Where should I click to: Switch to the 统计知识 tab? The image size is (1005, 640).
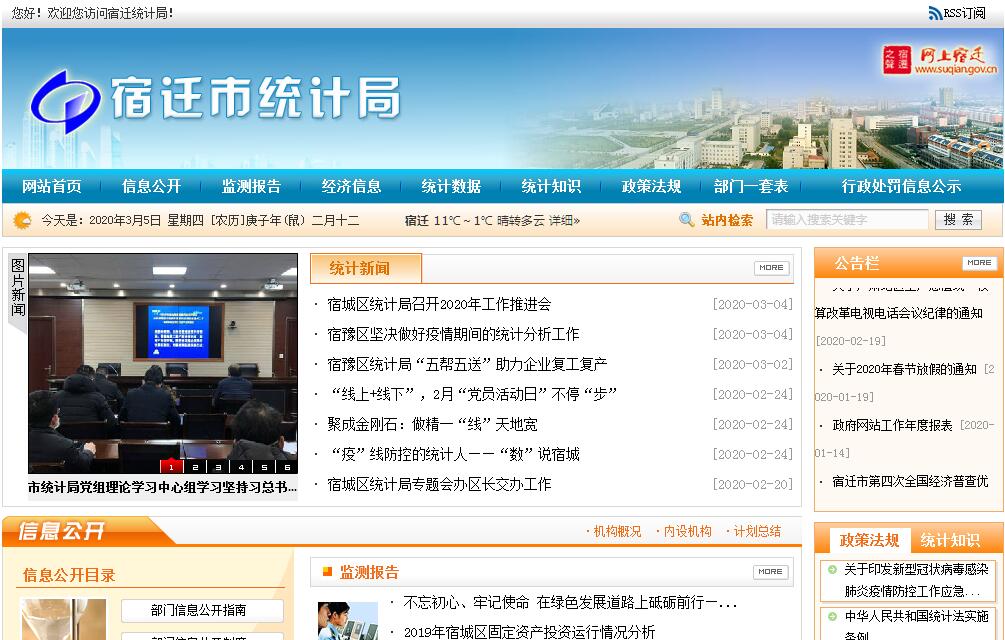950,540
